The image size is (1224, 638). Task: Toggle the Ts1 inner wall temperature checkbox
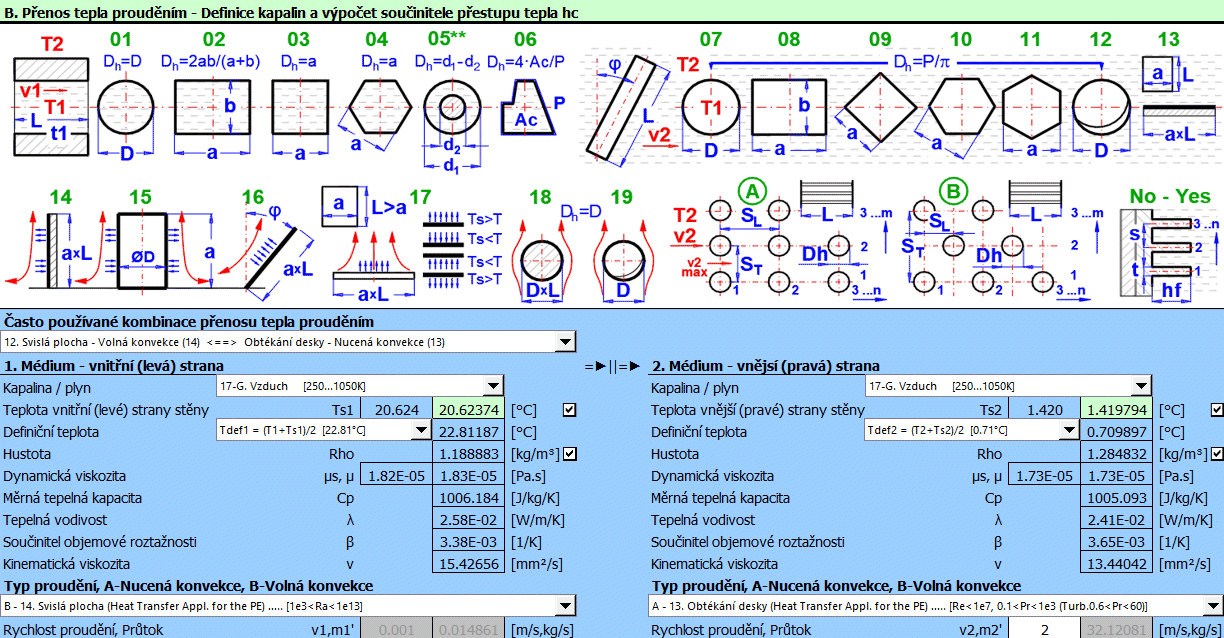[x=569, y=410]
